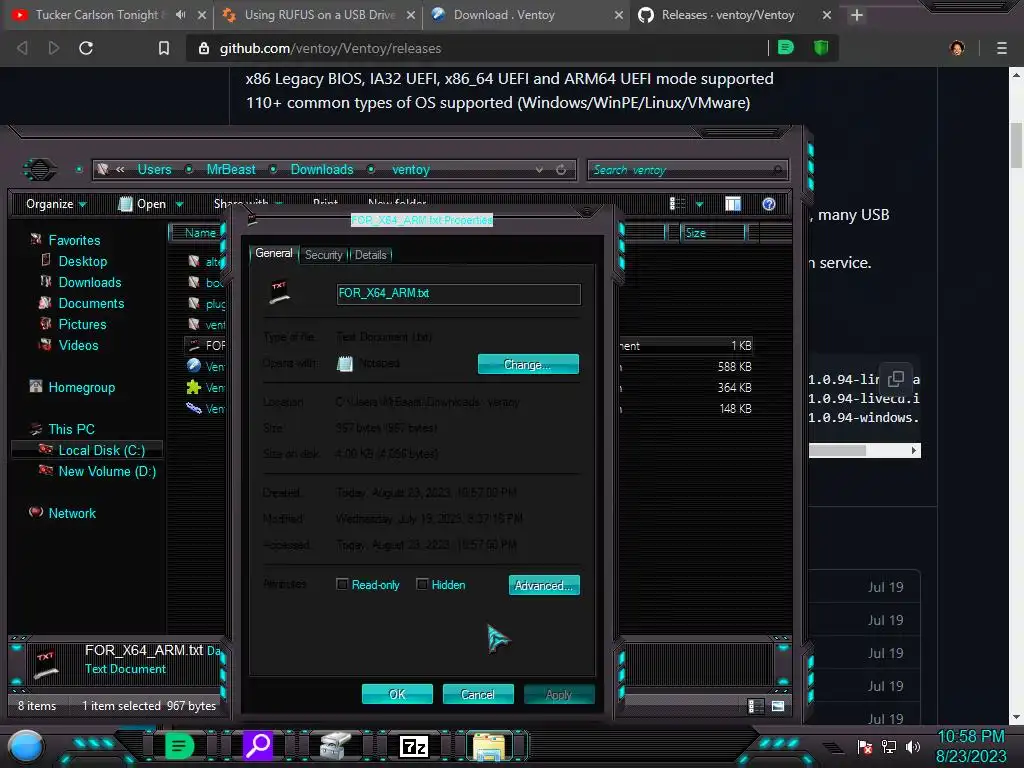Reload the GitHub releases page
Viewport: 1024px width, 768px height.
point(86,48)
